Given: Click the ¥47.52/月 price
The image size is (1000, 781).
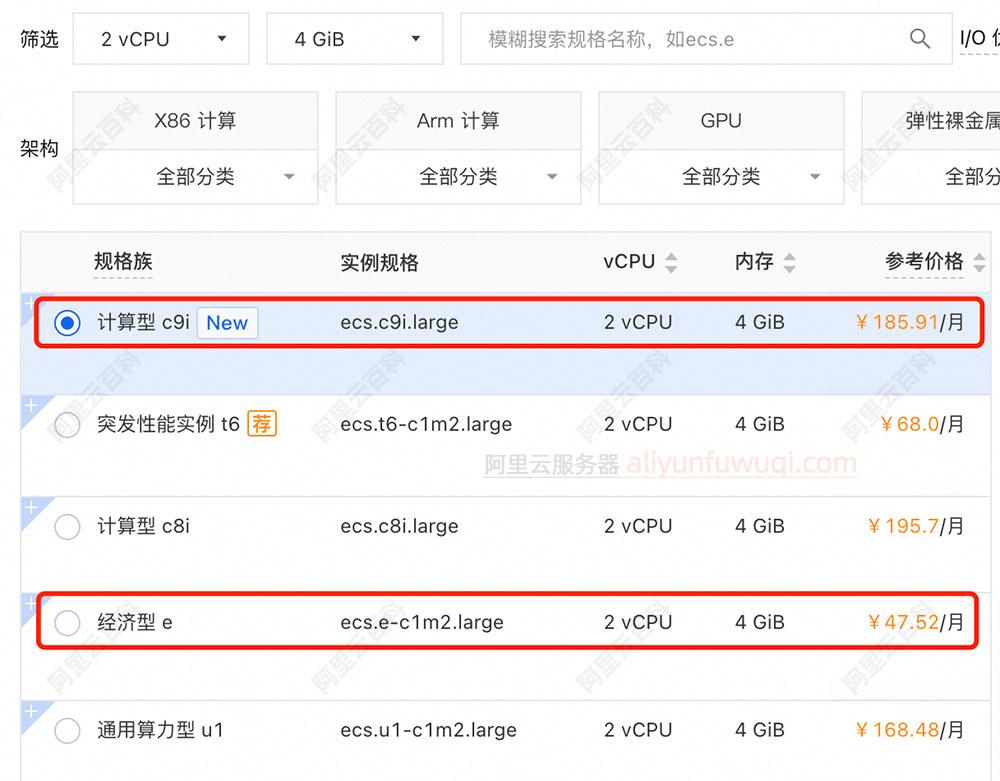Looking at the screenshot, I should click(x=916, y=622).
